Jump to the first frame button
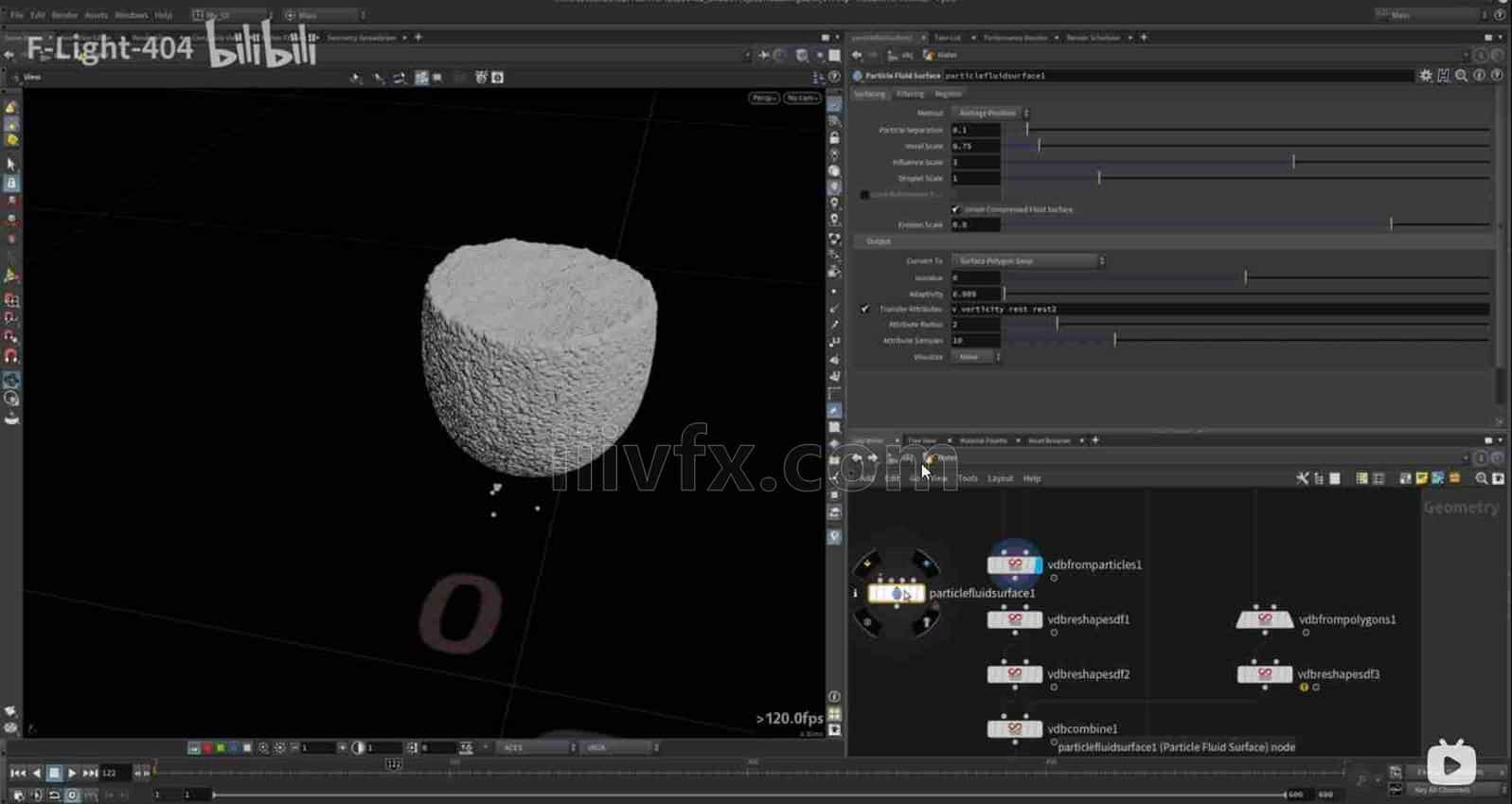This screenshot has height=804, width=1512. click(18, 774)
